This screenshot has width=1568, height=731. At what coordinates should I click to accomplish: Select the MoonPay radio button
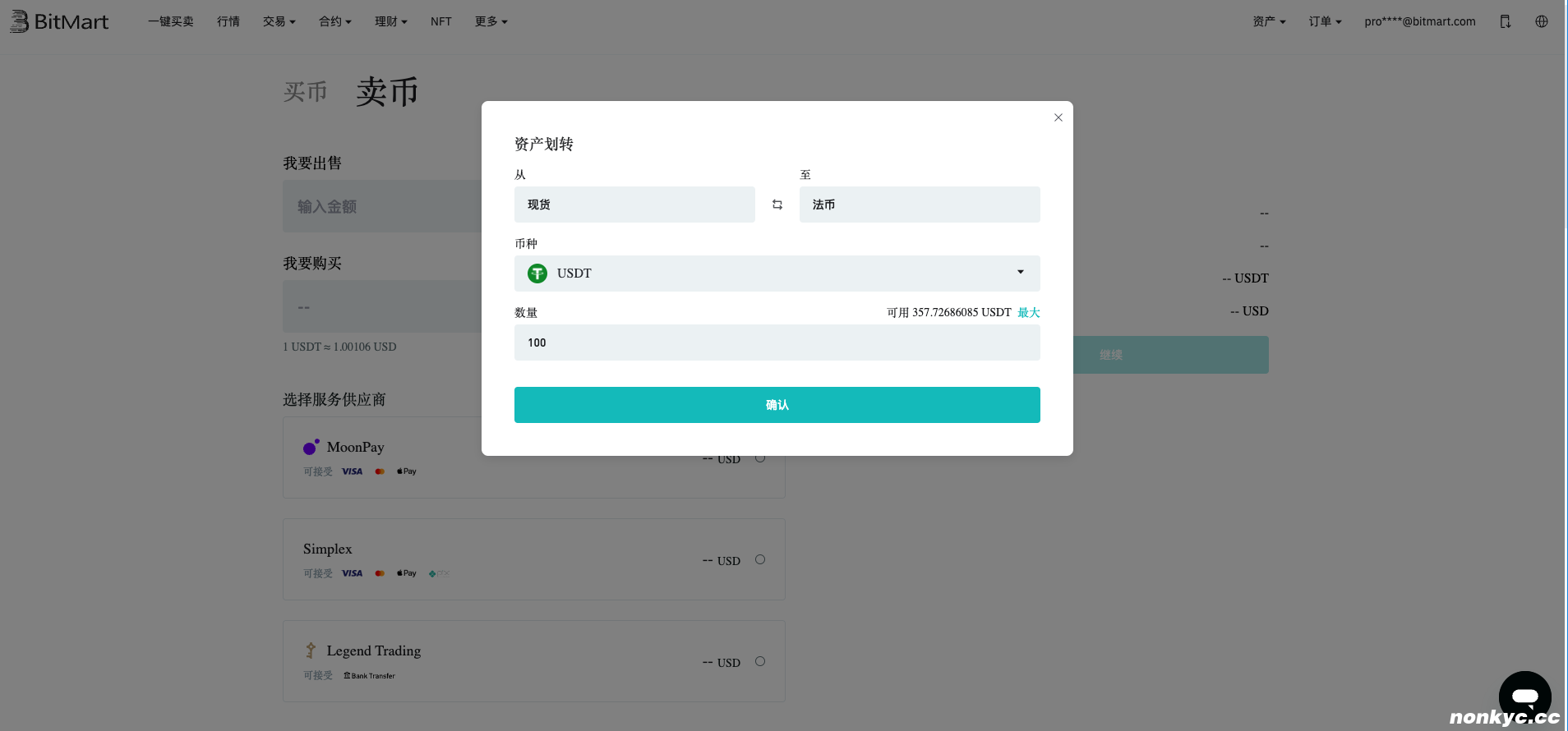click(x=760, y=457)
